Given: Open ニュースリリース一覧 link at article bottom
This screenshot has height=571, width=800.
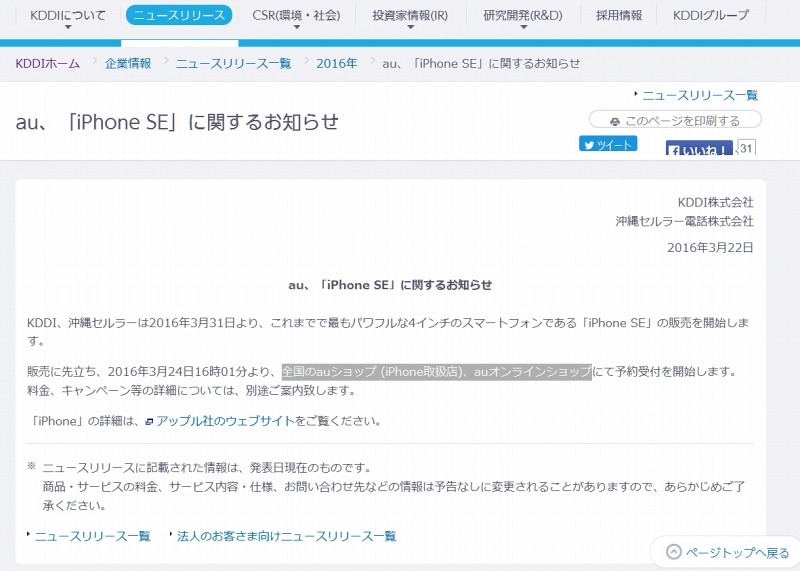Looking at the screenshot, I should 92,536.
